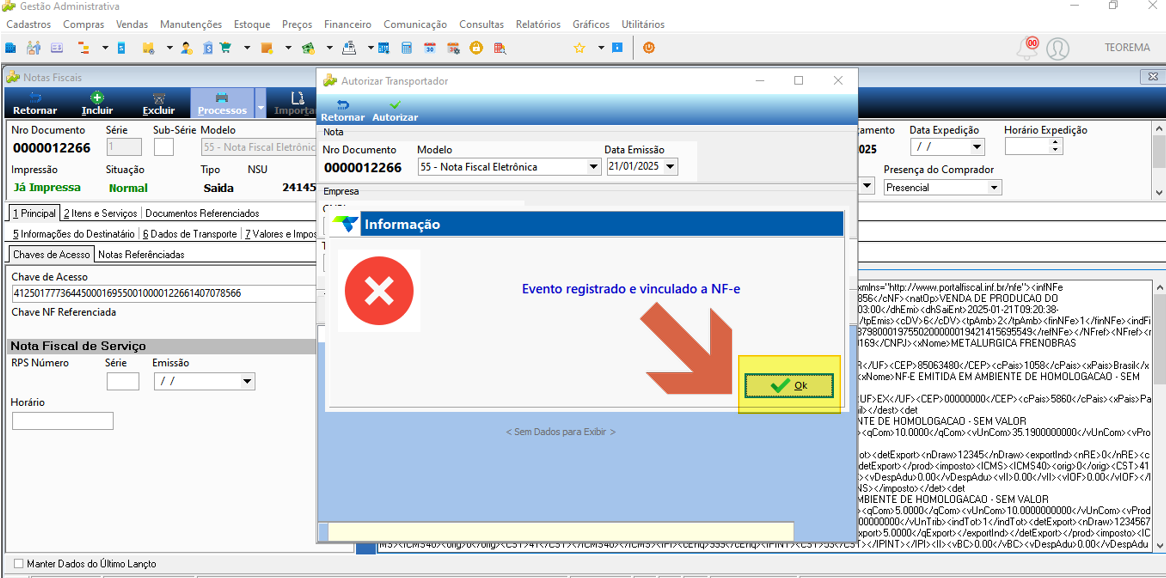Switch to the Notas Referênciadas tab
This screenshot has height=578, width=1166.
point(141,254)
